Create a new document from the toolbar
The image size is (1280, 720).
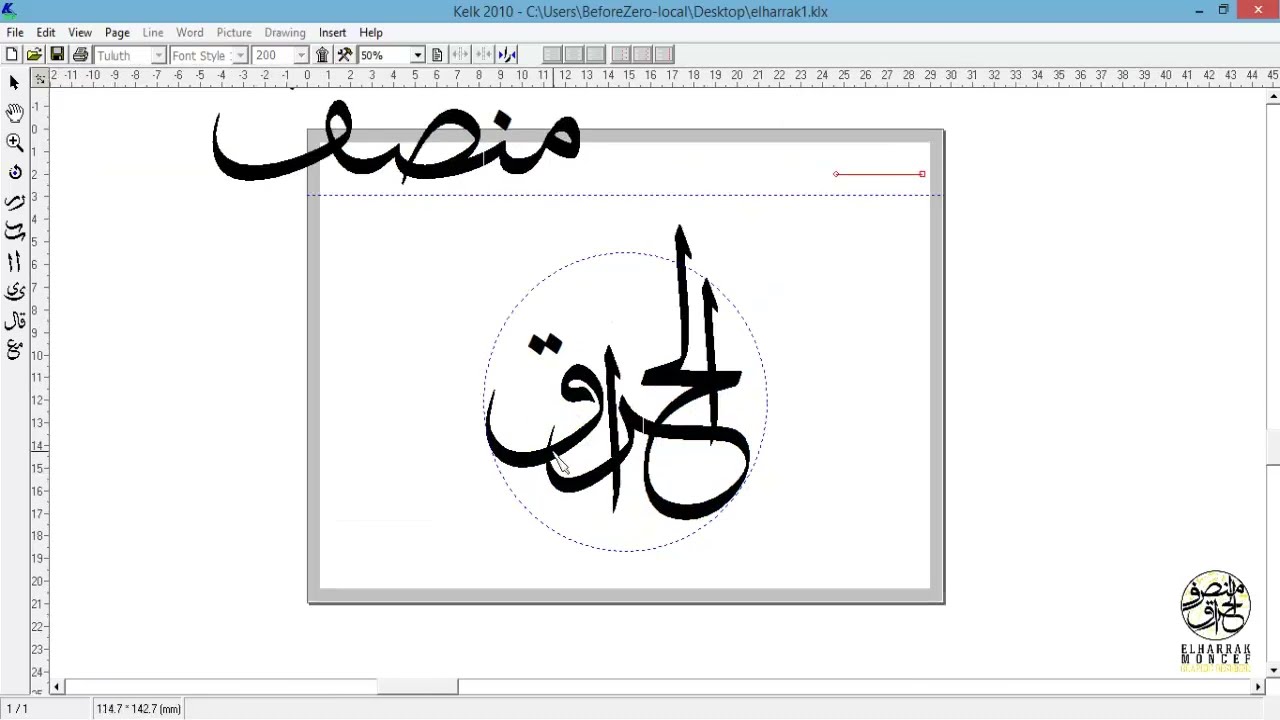(x=11, y=55)
